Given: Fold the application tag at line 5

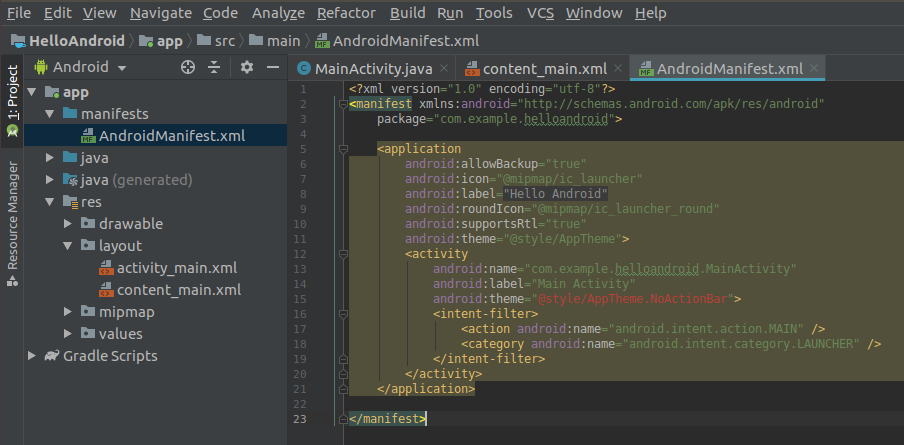Looking at the screenshot, I should pos(343,149).
